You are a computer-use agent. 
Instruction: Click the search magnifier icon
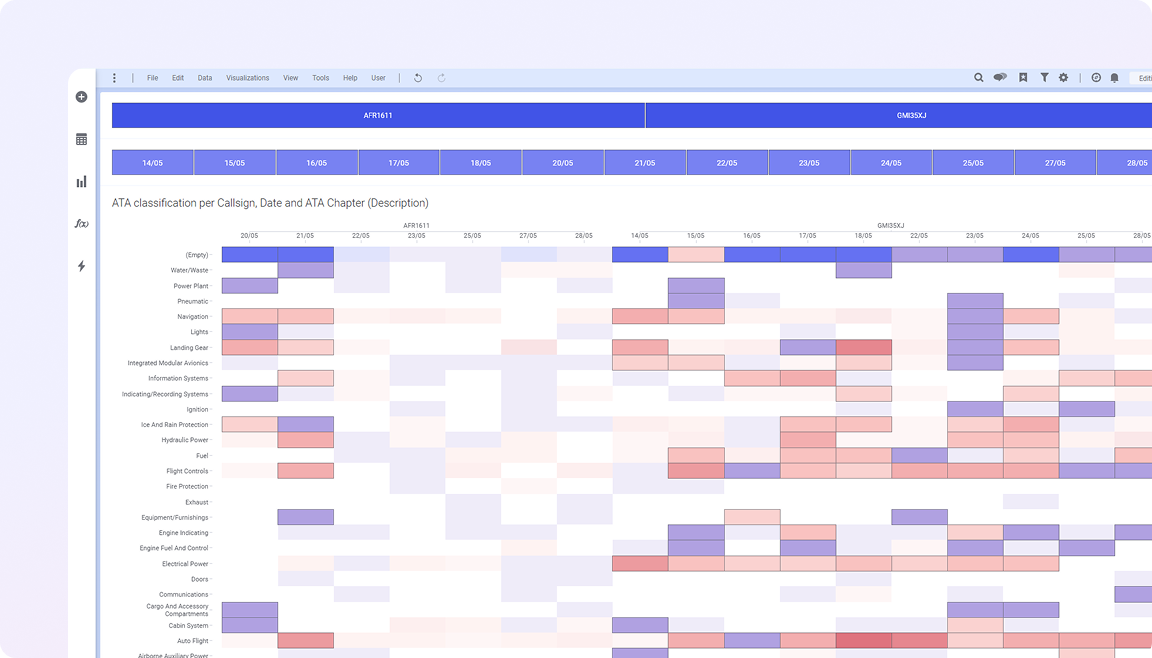pos(979,78)
